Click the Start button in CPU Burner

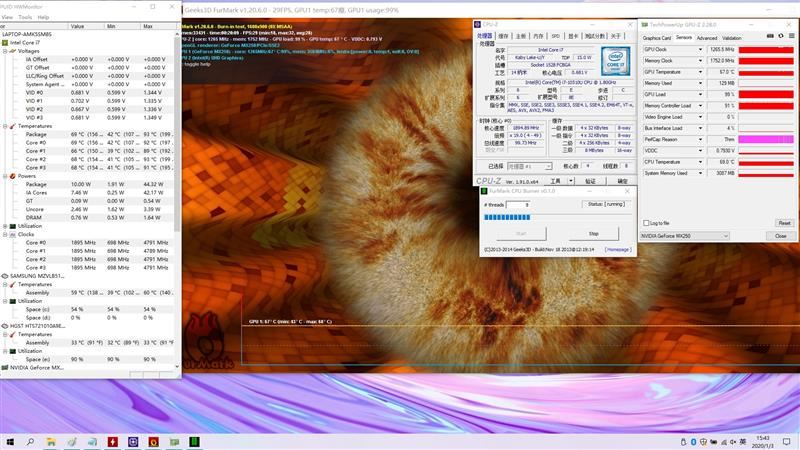(521, 234)
